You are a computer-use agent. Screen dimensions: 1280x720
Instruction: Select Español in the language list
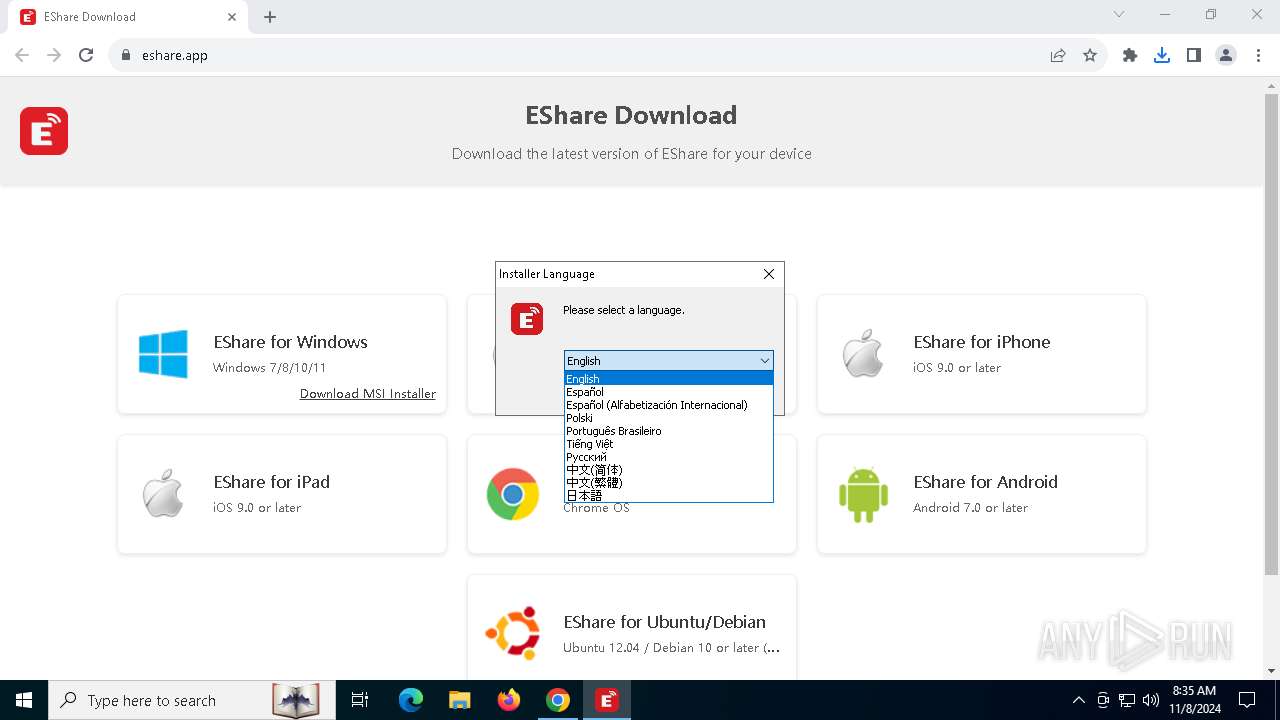(668, 392)
